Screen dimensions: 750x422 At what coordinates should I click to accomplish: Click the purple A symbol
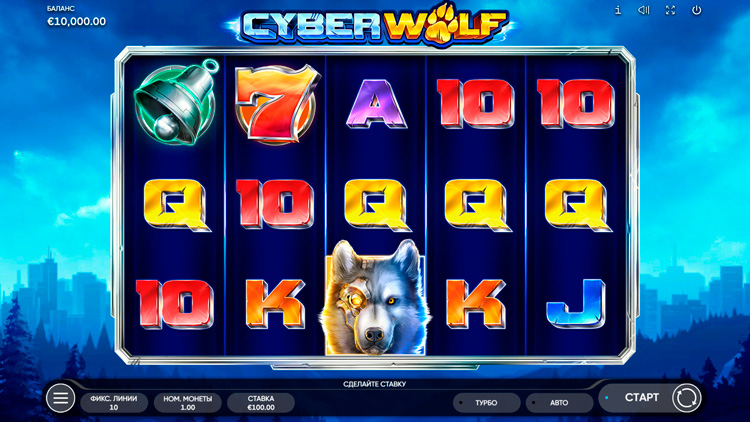376,104
